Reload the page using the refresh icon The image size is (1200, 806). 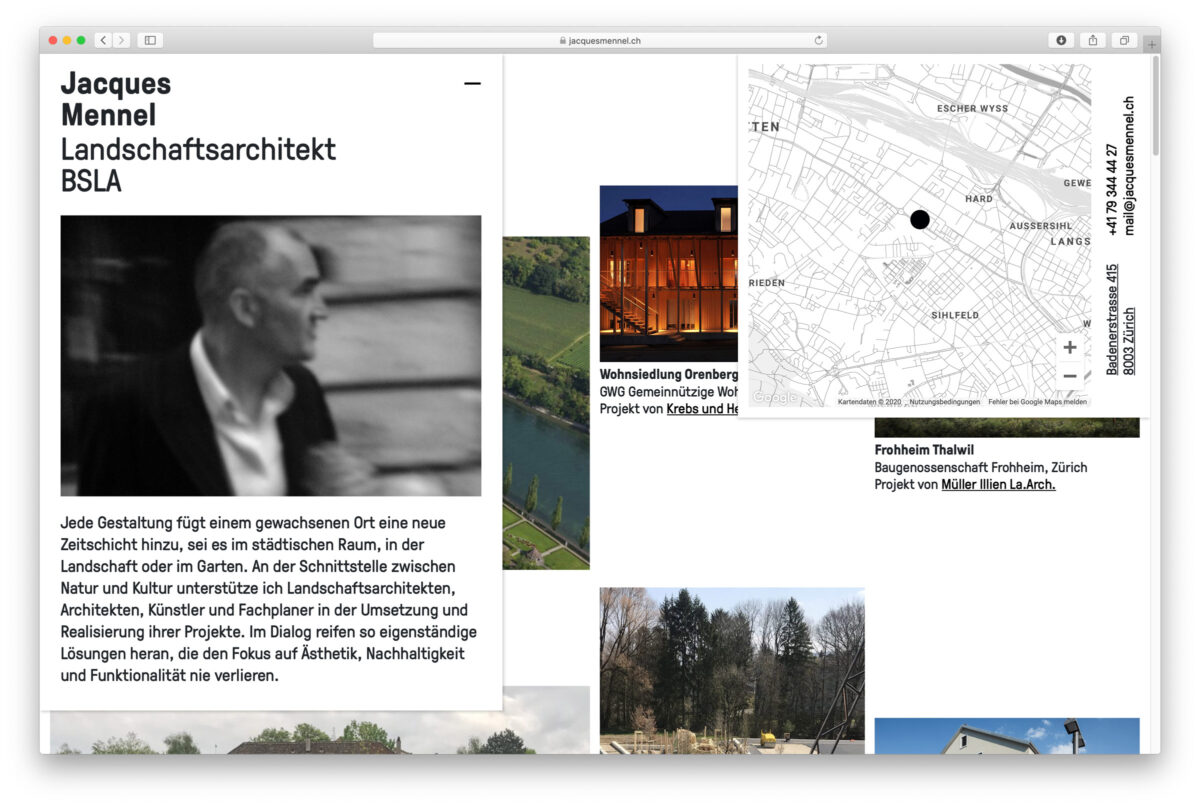(819, 40)
